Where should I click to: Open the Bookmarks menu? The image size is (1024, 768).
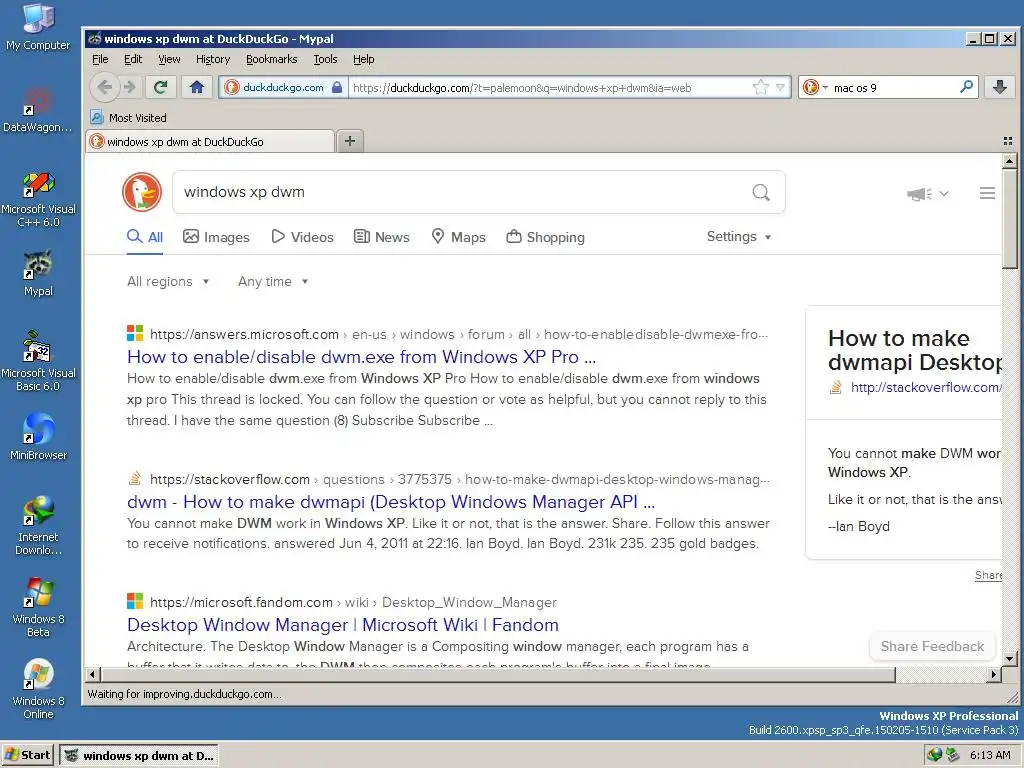pyautogui.click(x=271, y=59)
